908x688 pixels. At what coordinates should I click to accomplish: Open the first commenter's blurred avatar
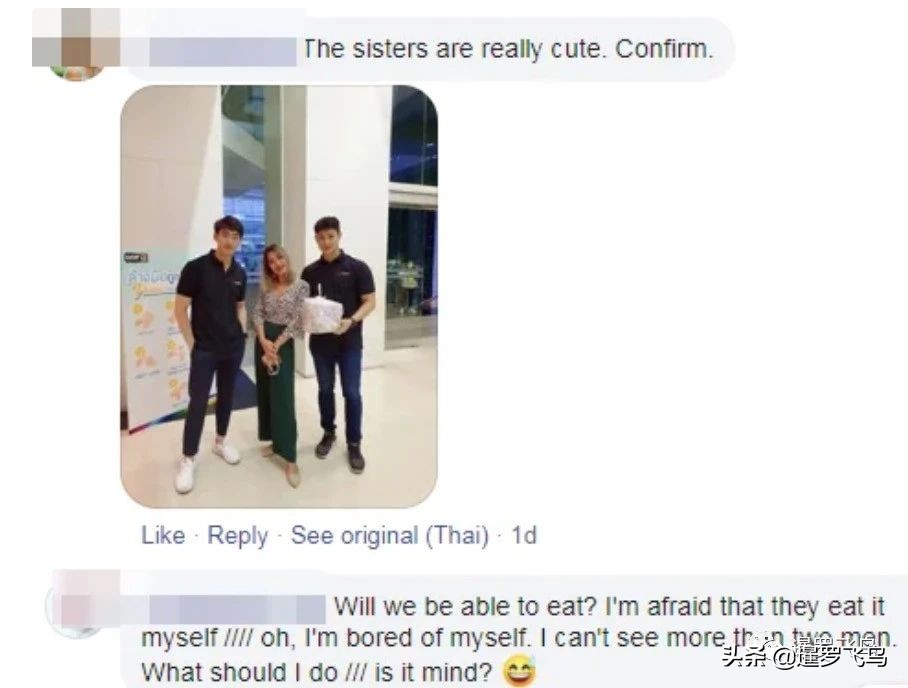click(76, 45)
